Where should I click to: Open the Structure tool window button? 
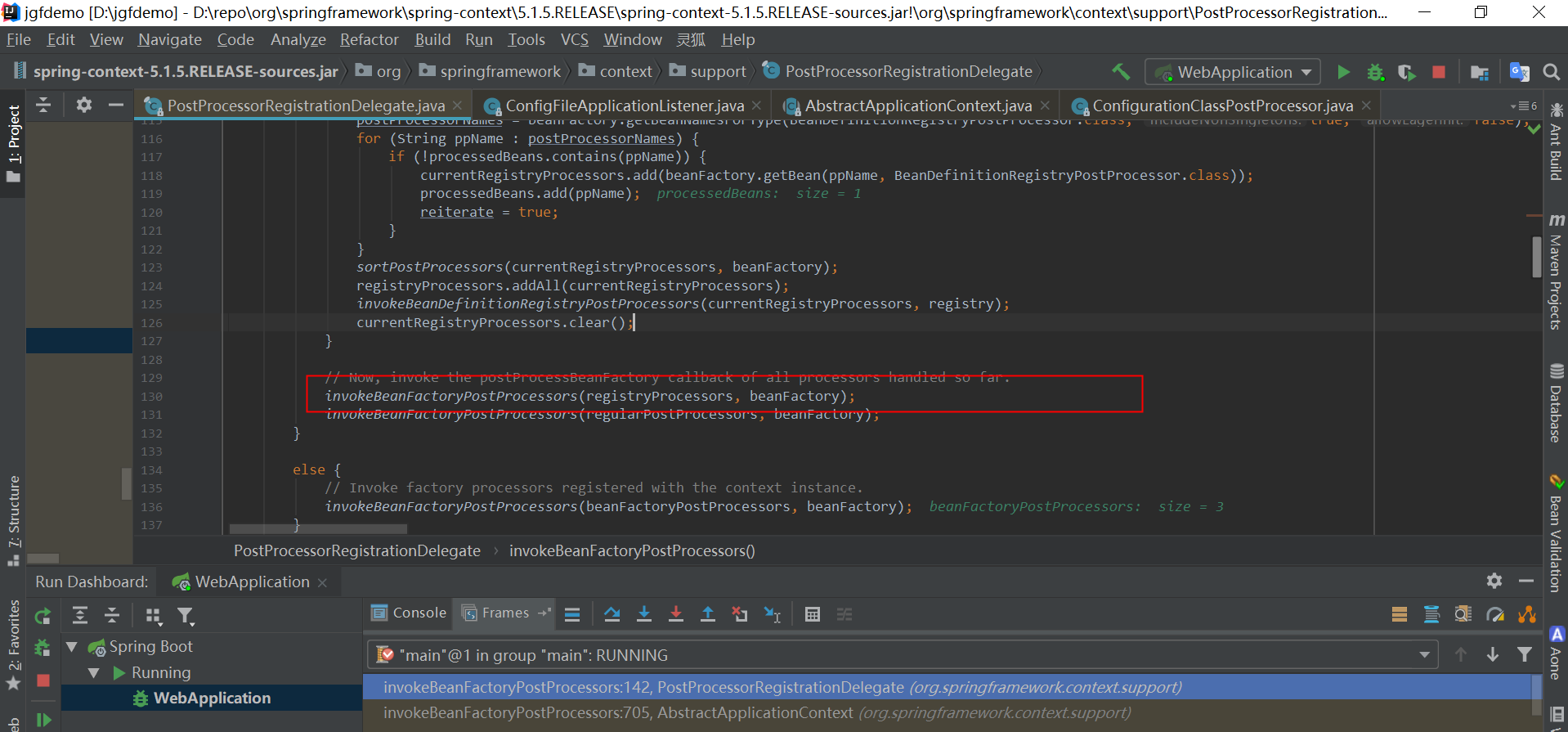click(x=13, y=520)
